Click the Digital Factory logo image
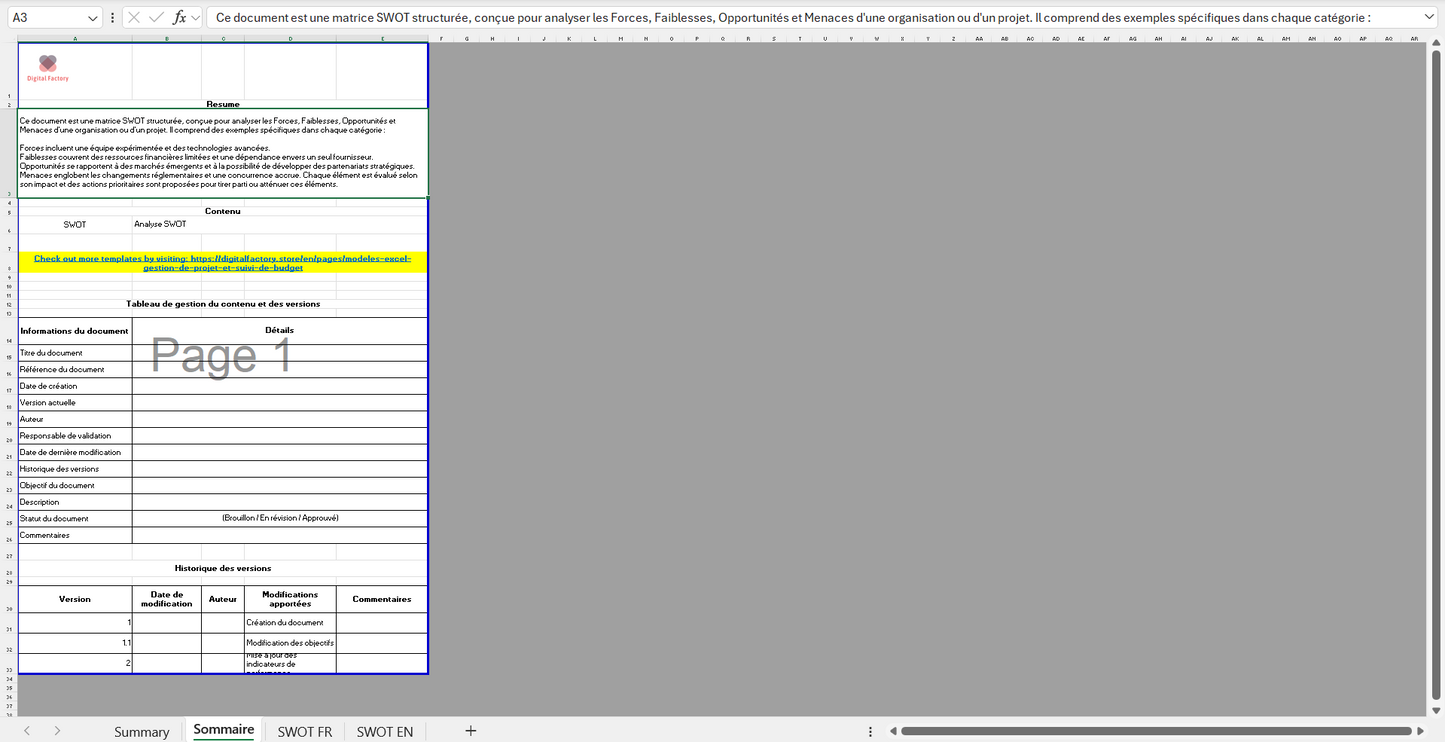 (x=48, y=68)
